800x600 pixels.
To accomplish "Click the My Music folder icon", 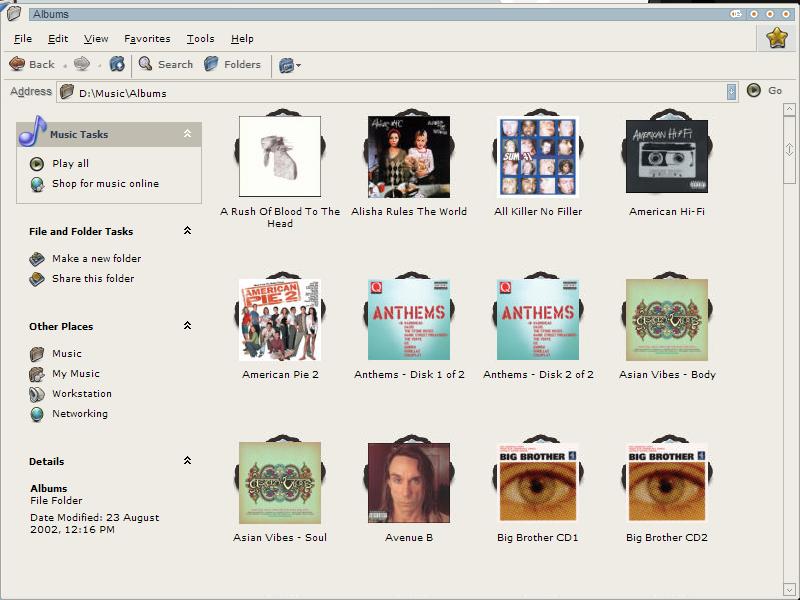I will [x=37, y=374].
